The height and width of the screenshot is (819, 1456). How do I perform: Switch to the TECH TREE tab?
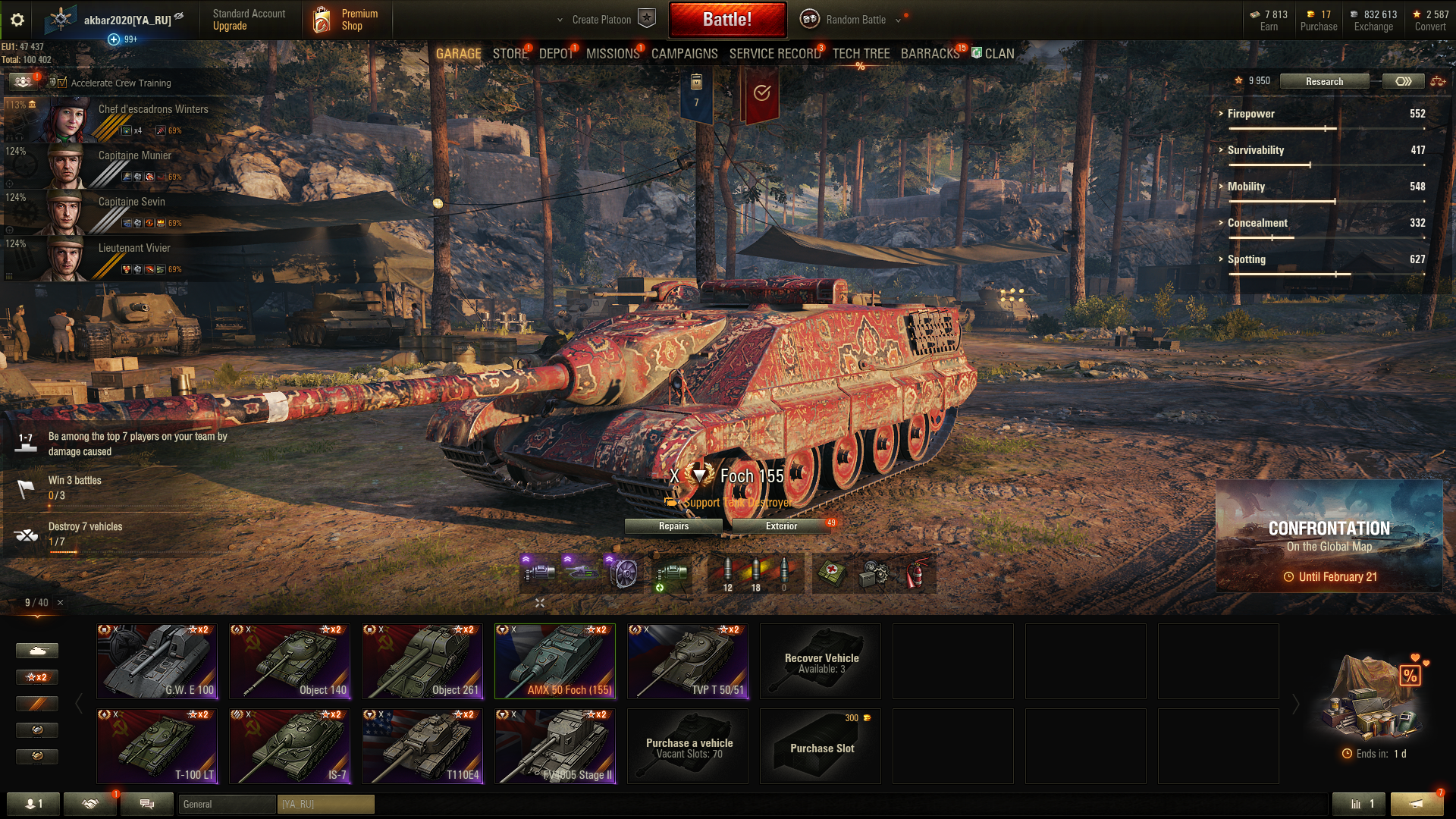[x=861, y=54]
